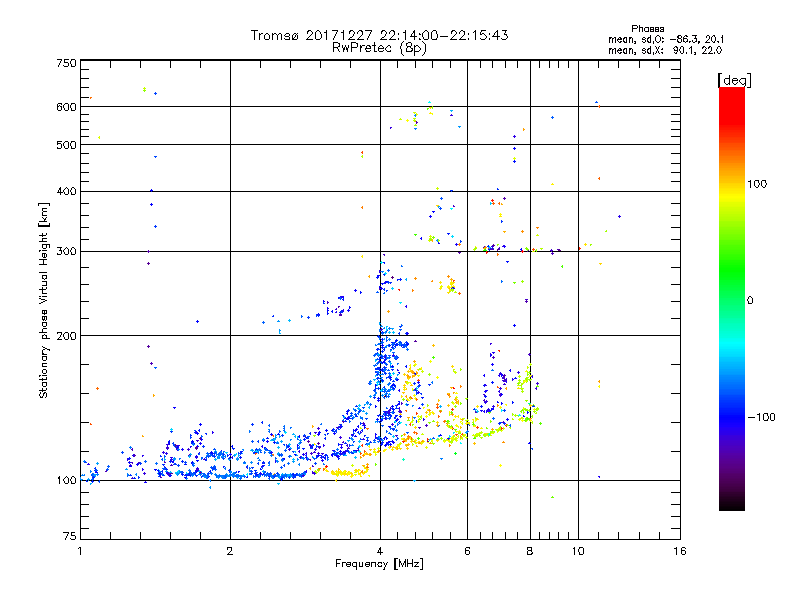Click the '-100' colorbar tick label

point(761,417)
